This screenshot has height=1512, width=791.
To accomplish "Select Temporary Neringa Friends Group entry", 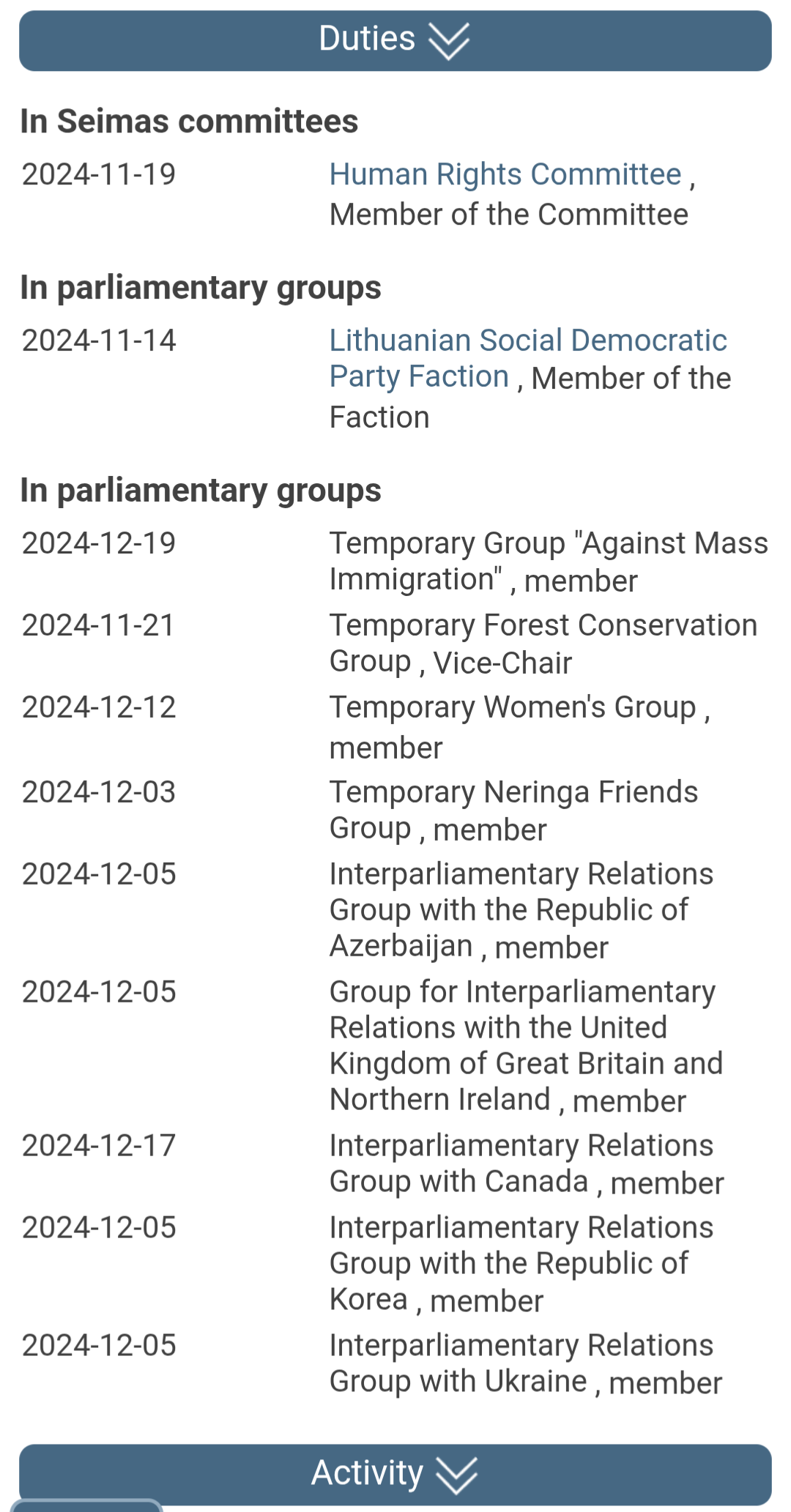I will 513,811.
